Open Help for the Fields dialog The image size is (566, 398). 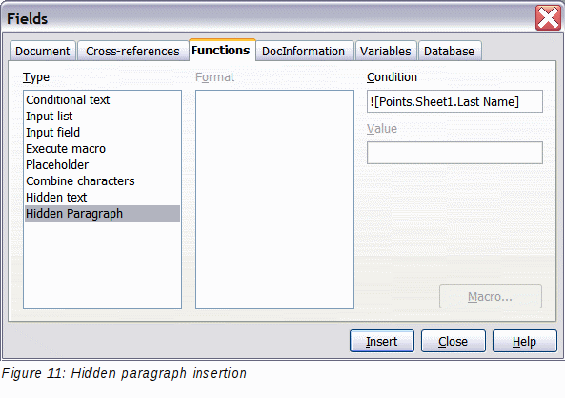(x=524, y=341)
